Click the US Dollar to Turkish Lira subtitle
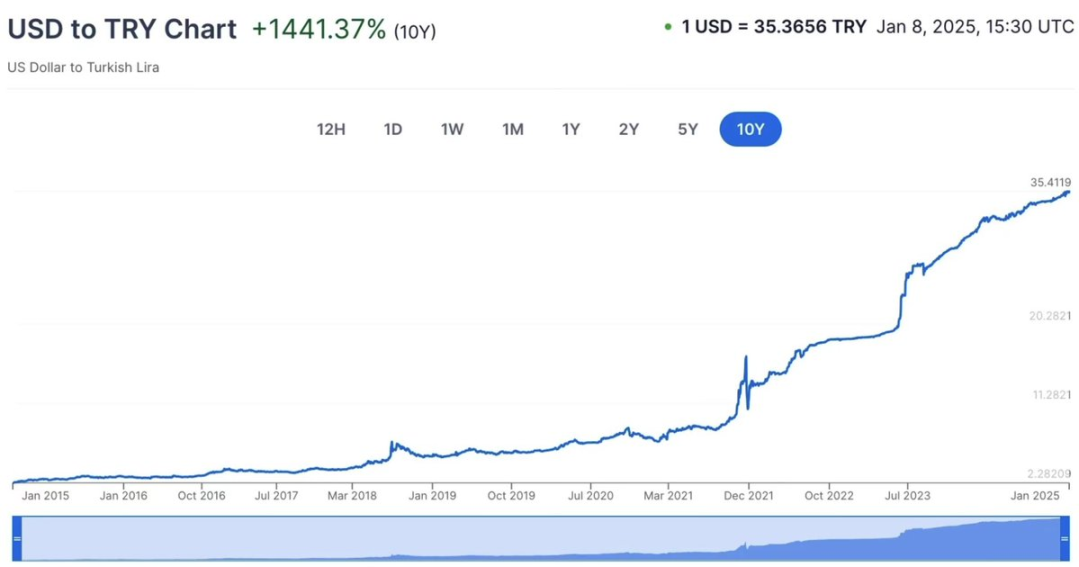 (x=83, y=67)
